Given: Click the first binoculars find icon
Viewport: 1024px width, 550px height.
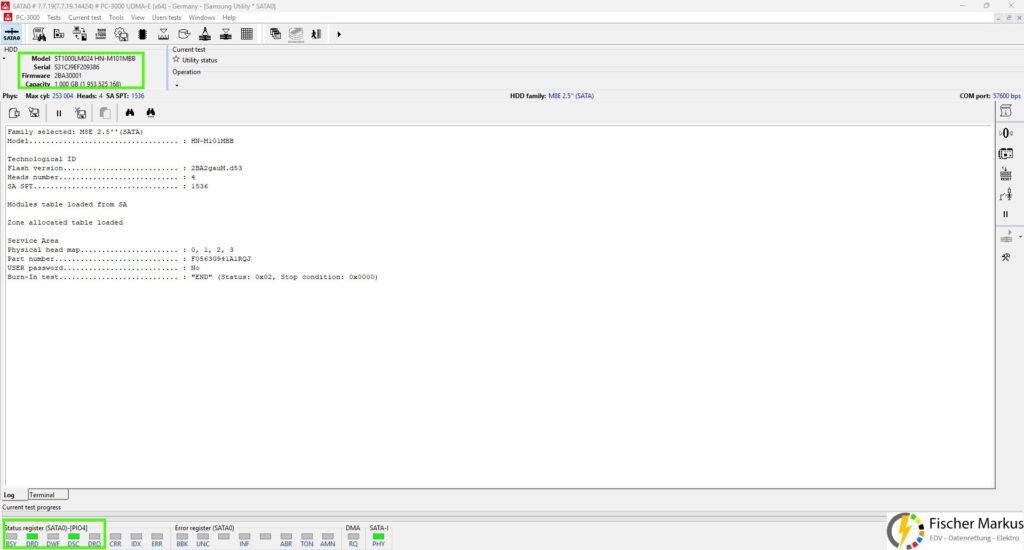Looking at the screenshot, I should 130,113.
